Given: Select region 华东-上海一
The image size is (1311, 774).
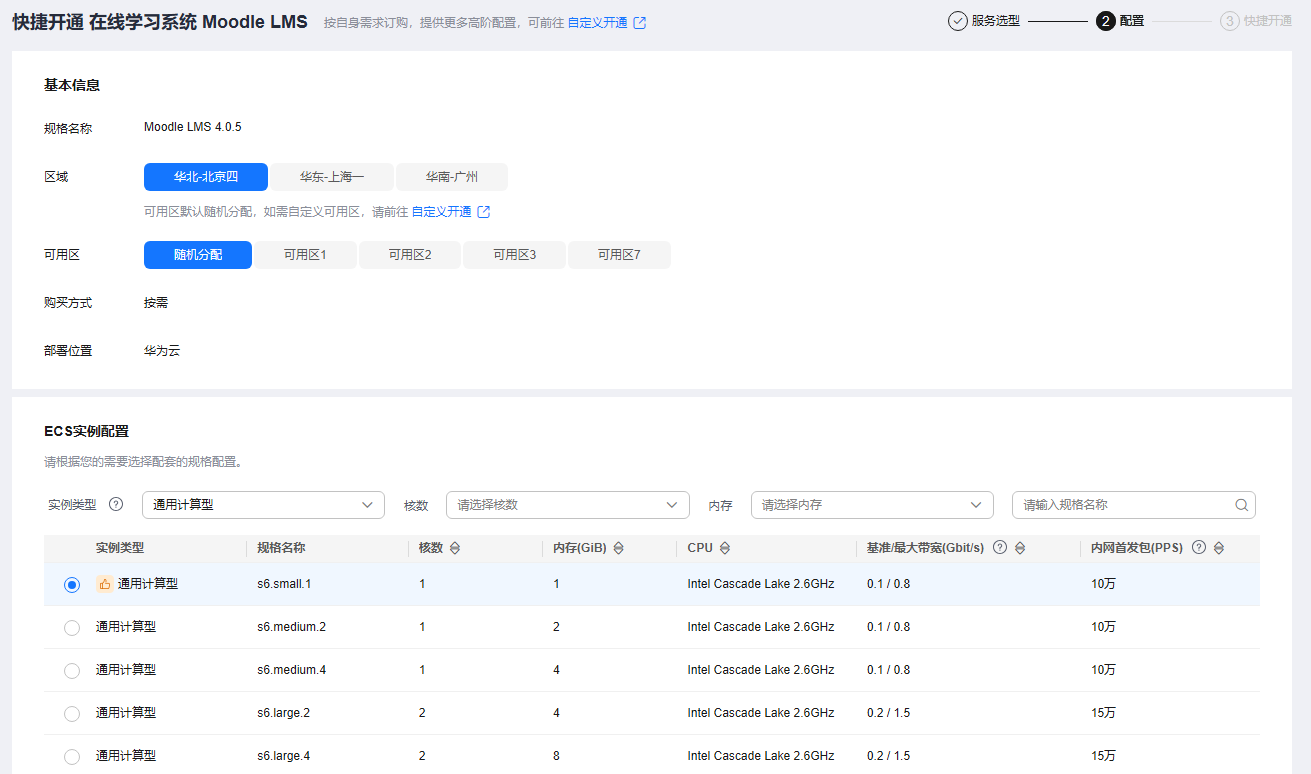Looking at the screenshot, I should point(332,177).
